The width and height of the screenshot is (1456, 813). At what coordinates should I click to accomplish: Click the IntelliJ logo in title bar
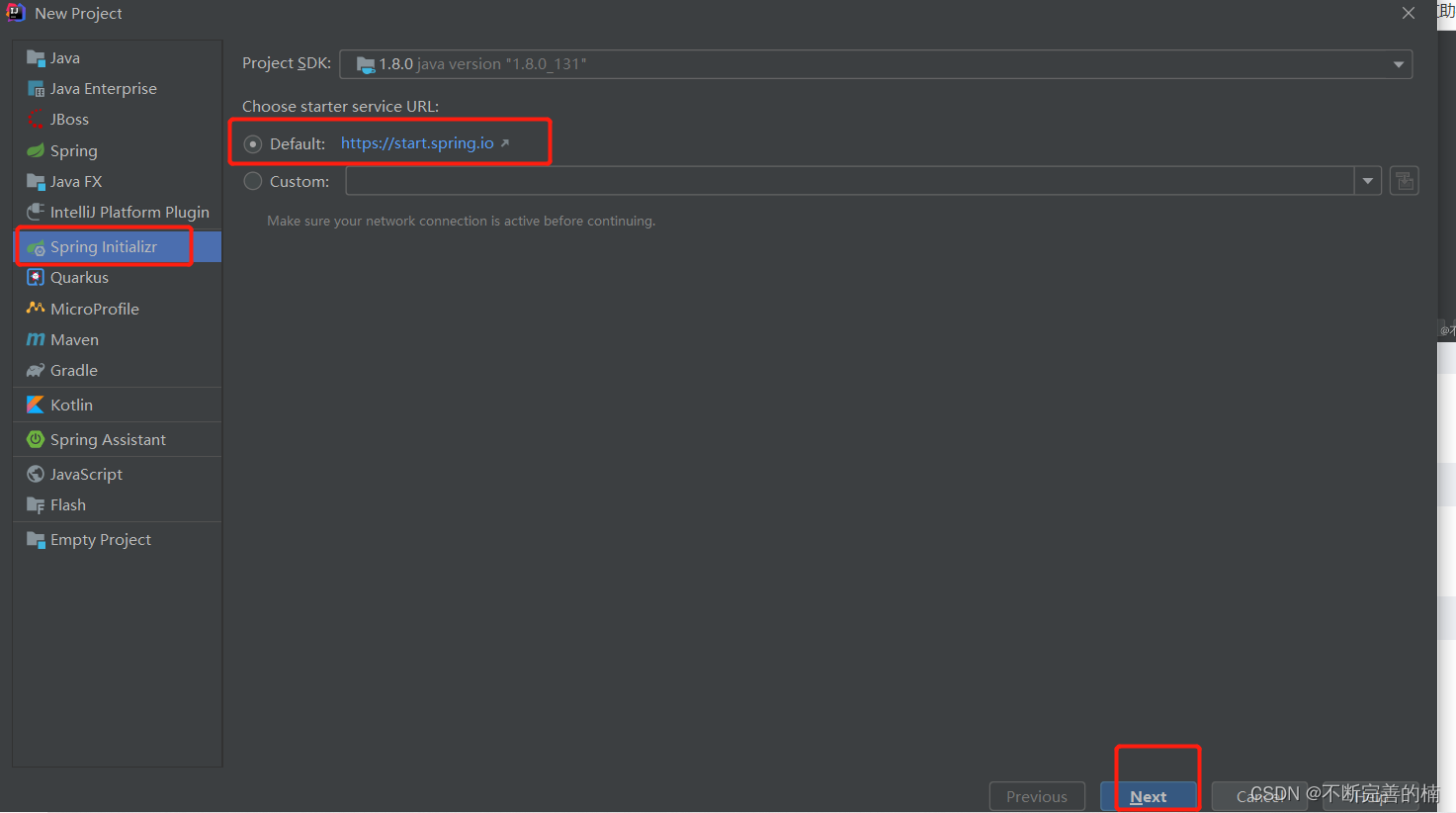tap(16, 13)
